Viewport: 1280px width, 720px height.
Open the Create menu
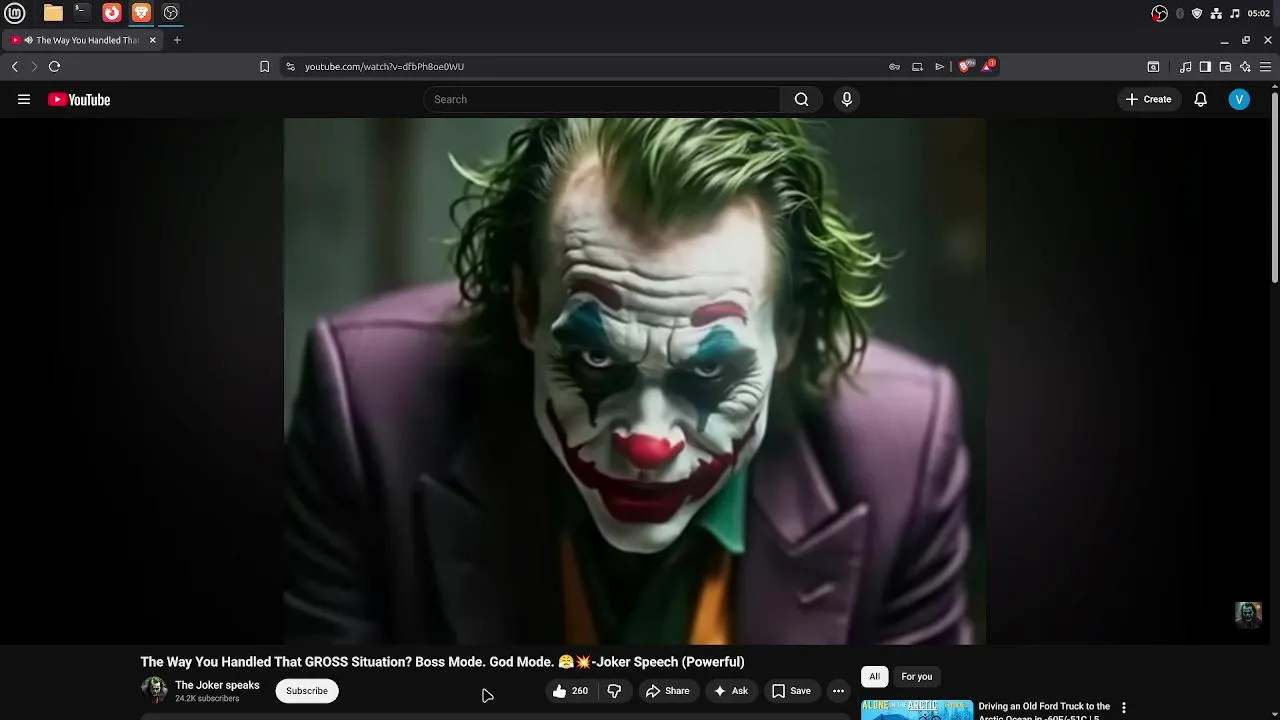pos(1148,99)
